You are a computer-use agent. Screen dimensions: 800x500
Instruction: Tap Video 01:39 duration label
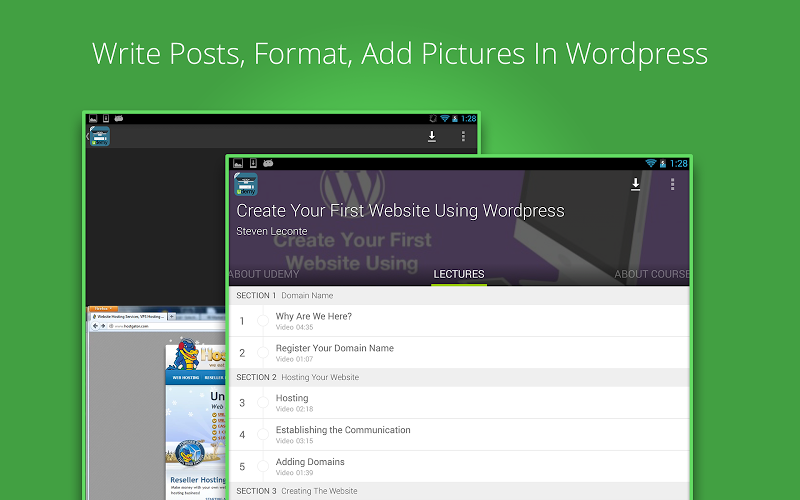(x=294, y=473)
